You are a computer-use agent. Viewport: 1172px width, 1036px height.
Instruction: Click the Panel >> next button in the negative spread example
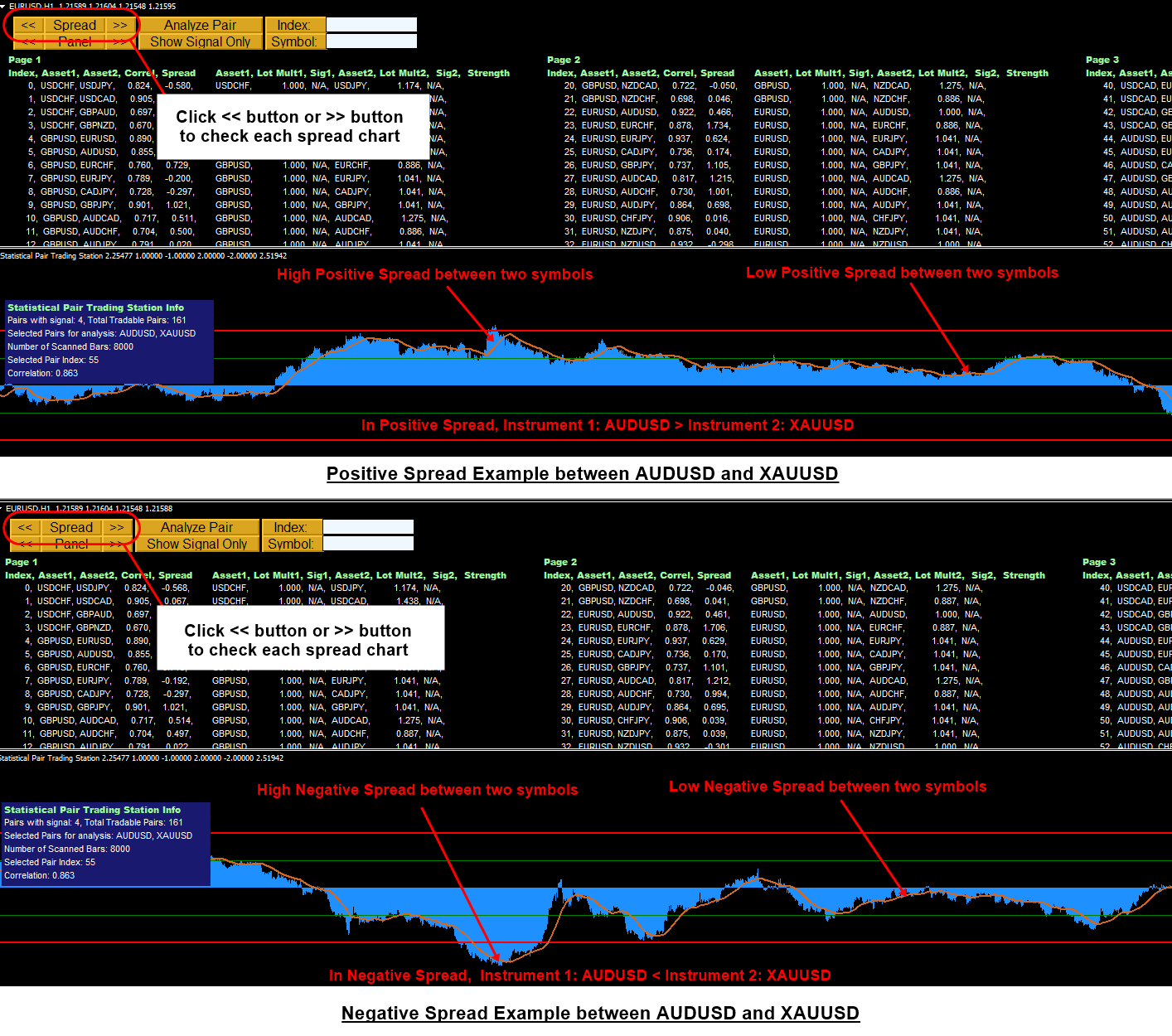click(117, 544)
